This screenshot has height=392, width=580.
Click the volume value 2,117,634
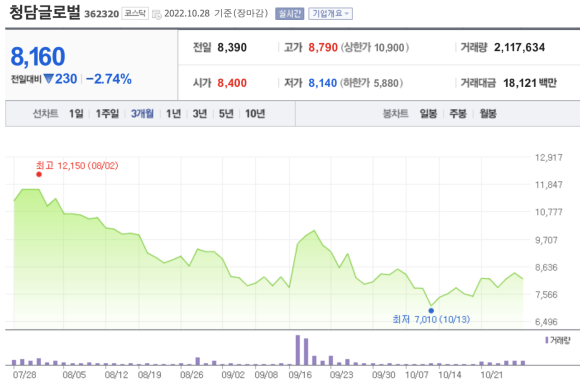[x=519, y=48]
